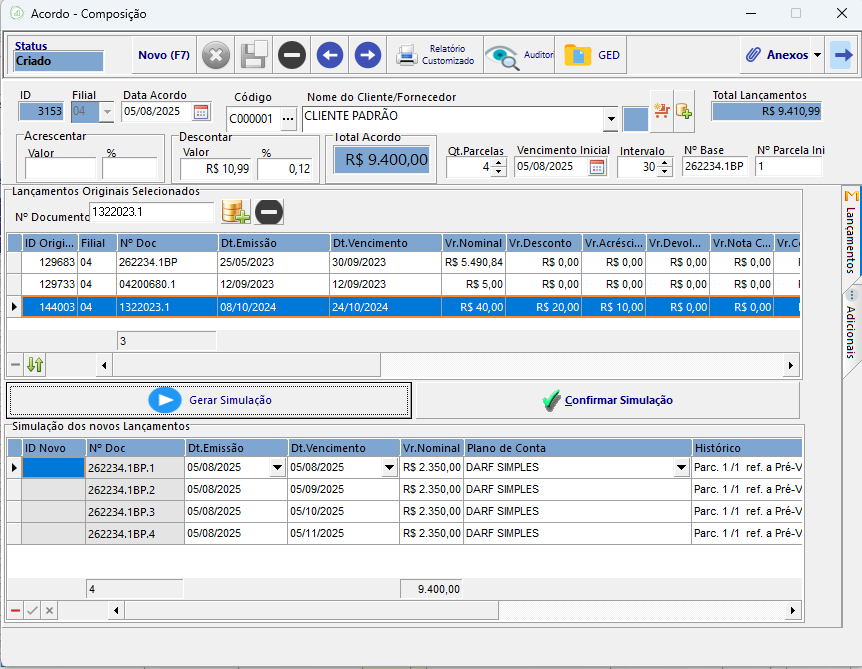The image size is (862, 669).
Task: Click the Acrescentar Valor field
Action: point(60,169)
